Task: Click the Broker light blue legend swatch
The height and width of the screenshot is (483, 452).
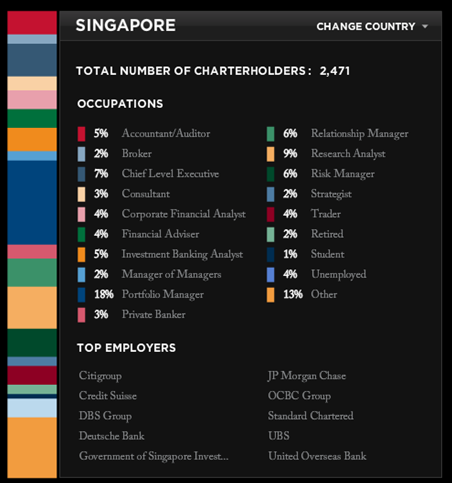Action: tap(81, 154)
